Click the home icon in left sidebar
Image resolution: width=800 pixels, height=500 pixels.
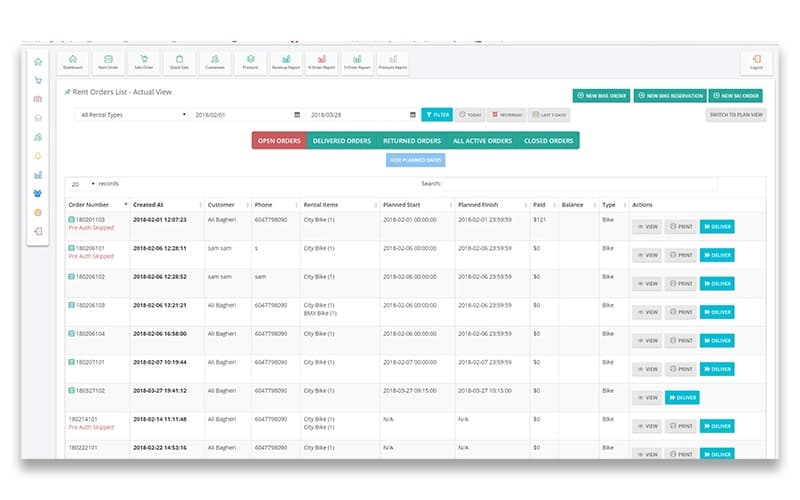point(38,62)
